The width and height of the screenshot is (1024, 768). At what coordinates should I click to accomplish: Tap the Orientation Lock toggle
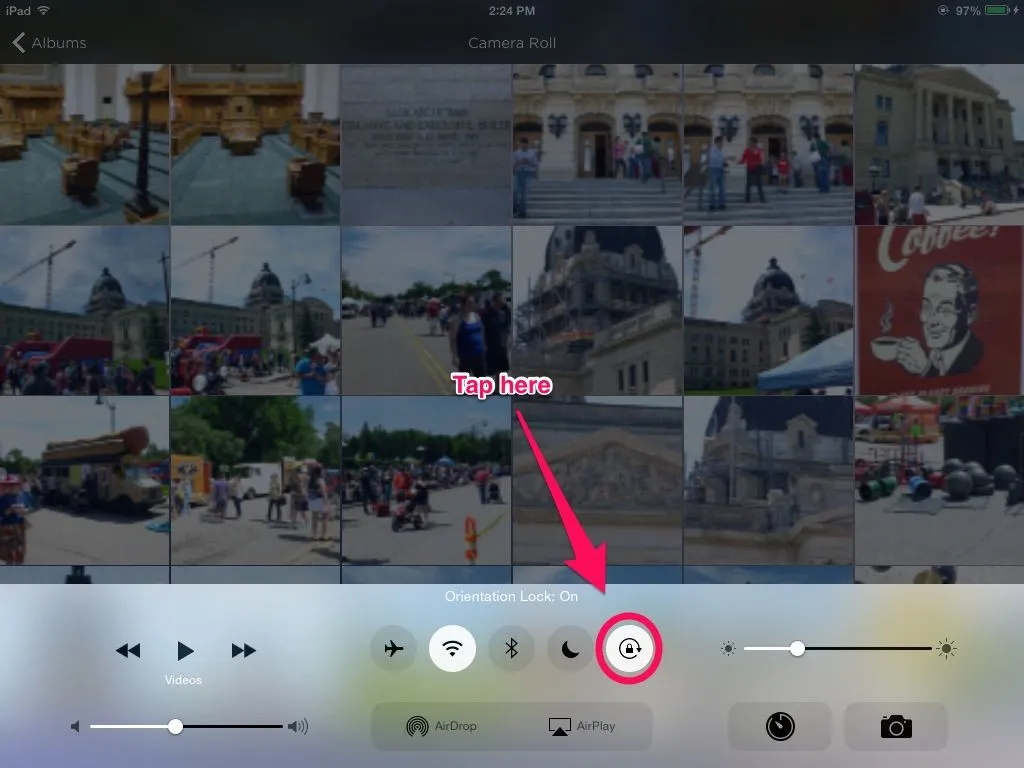[629, 649]
